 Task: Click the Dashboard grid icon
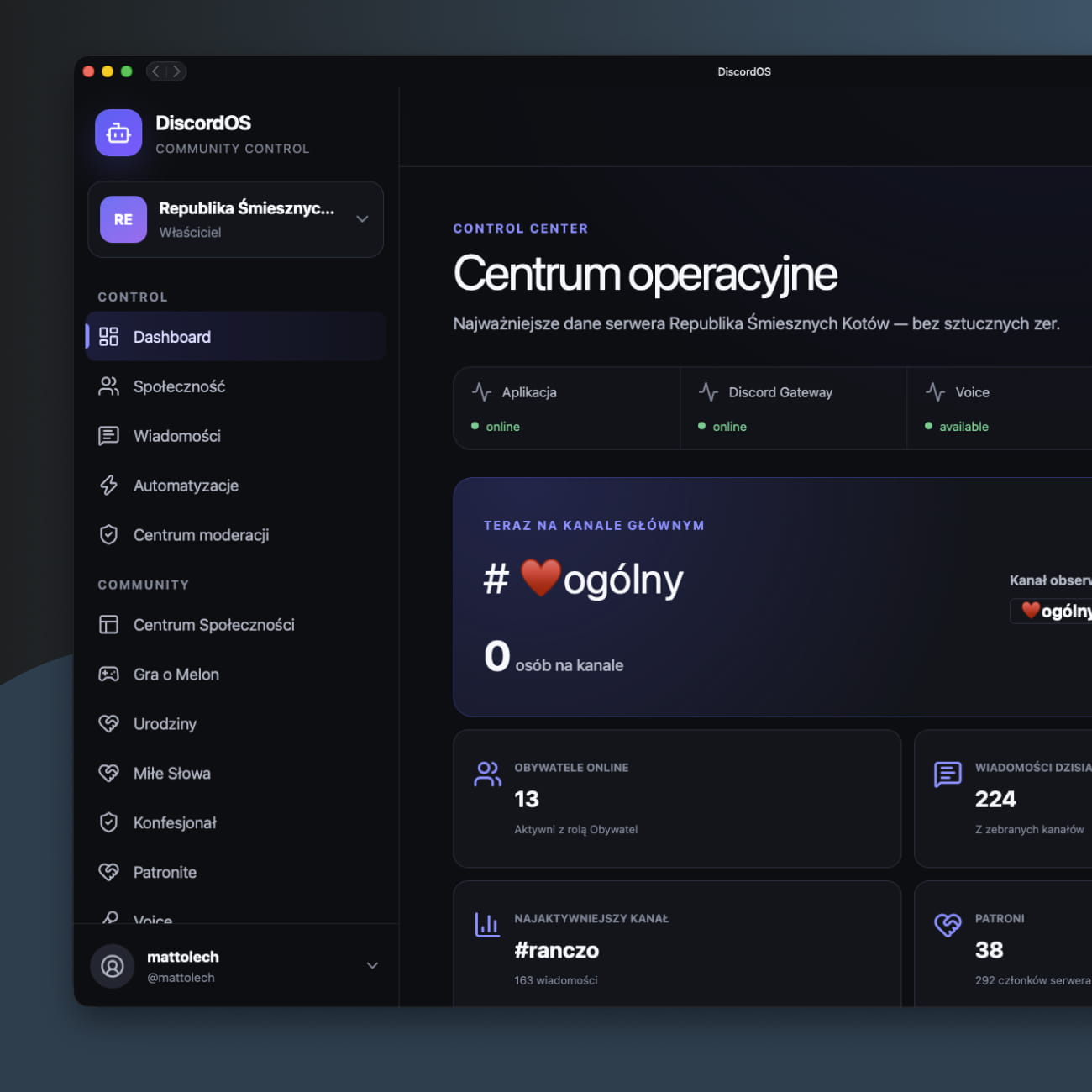tap(108, 337)
